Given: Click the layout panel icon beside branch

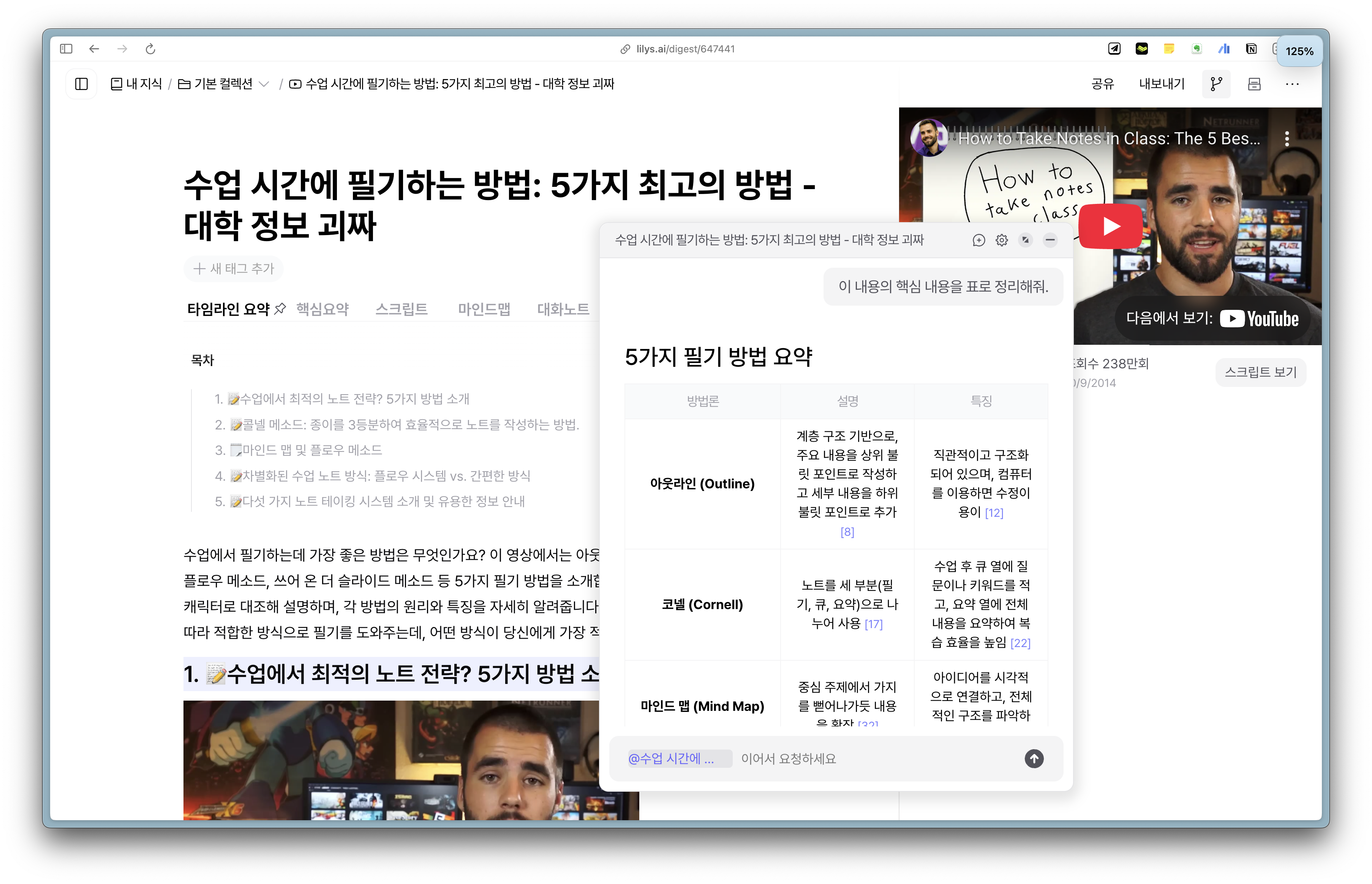Looking at the screenshot, I should click(1254, 84).
